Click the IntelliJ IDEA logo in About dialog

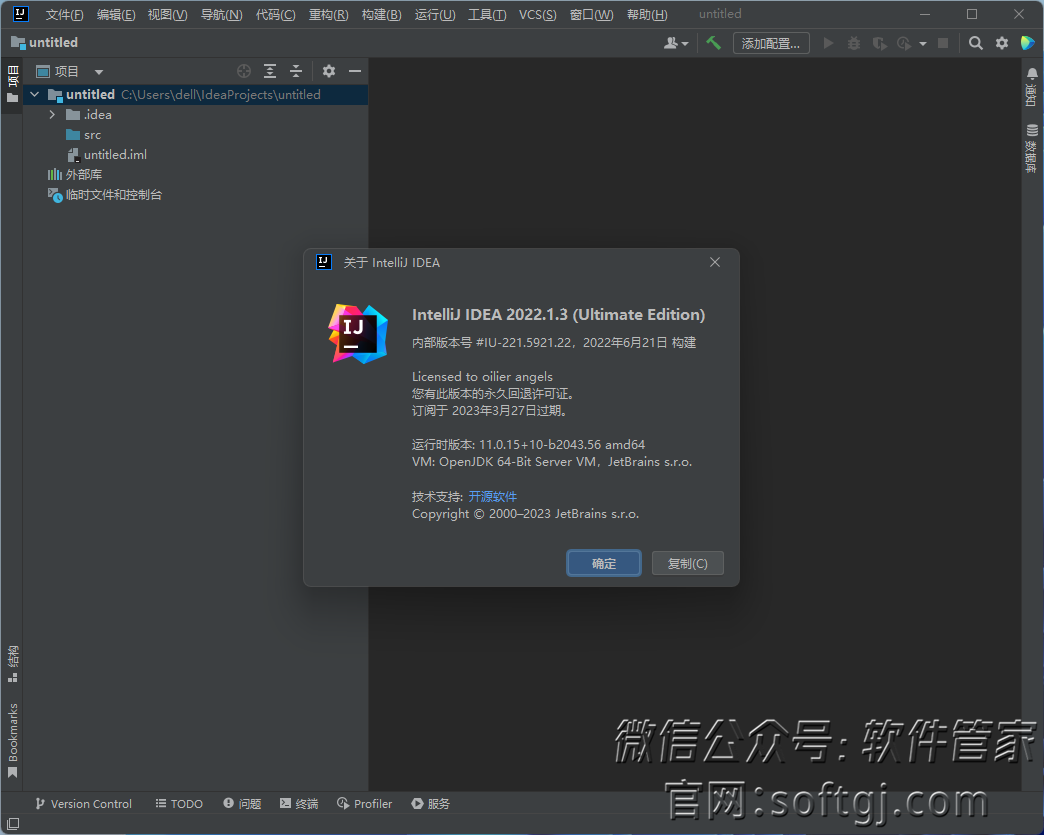point(358,334)
